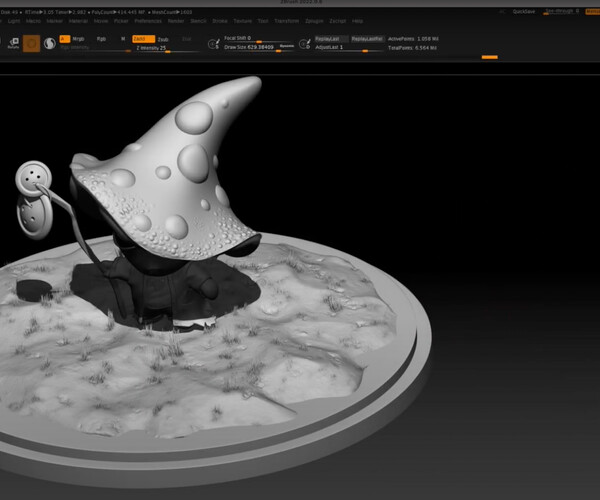Screen dimensions: 600x500
Task: Switch to Zsub sculpt mode
Action: (x=163, y=39)
